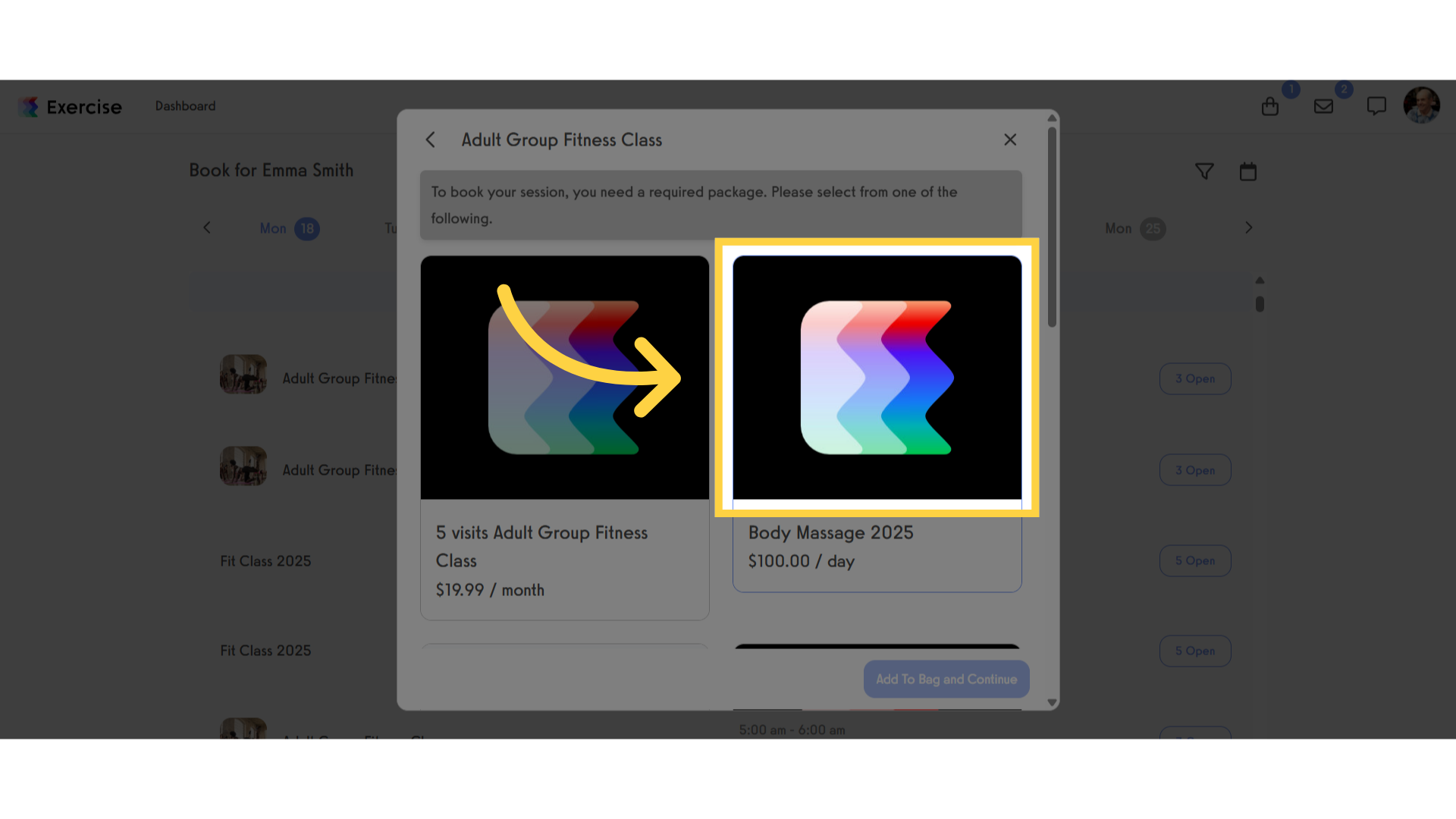This screenshot has height=819, width=1456.
Task: Select the Mon 25 date tab
Action: [1135, 228]
